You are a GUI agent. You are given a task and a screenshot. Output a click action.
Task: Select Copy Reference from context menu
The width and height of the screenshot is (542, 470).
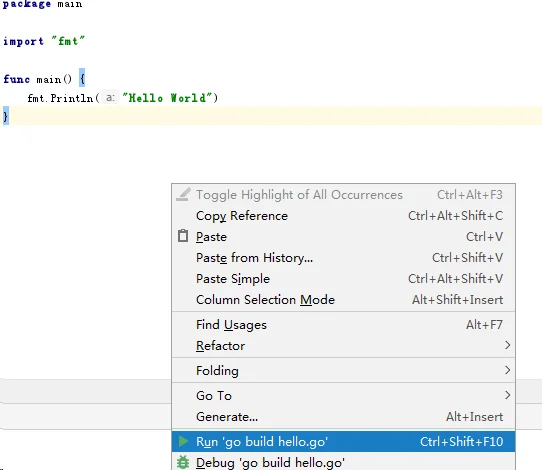pyautogui.click(x=343, y=216)
